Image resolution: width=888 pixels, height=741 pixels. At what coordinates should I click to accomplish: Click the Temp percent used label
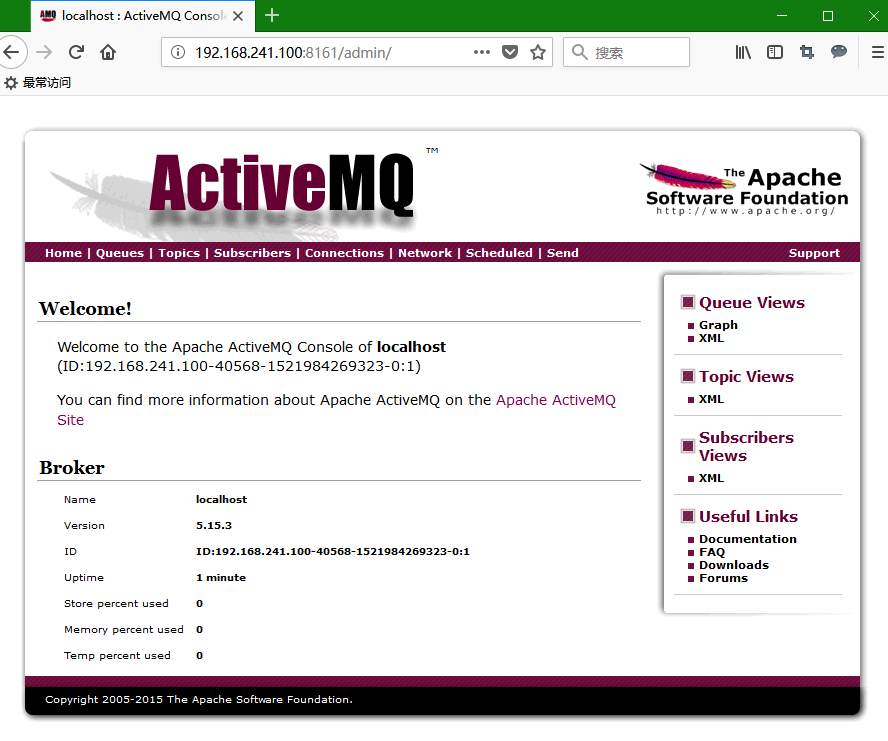[x=117, y=655]
